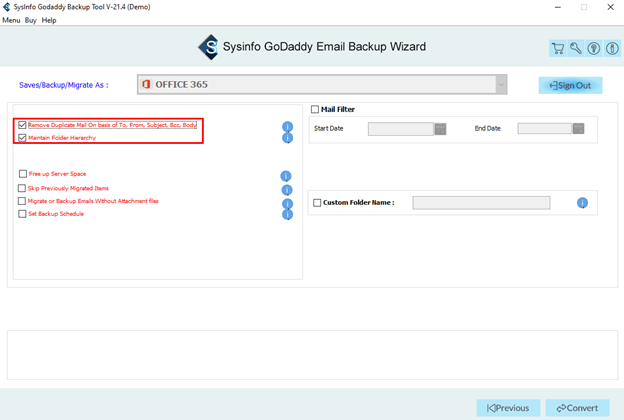Viewport: 624px width, 420px height.
Task: Show info for Set Backup Schedule
Action: pos(287,215)
